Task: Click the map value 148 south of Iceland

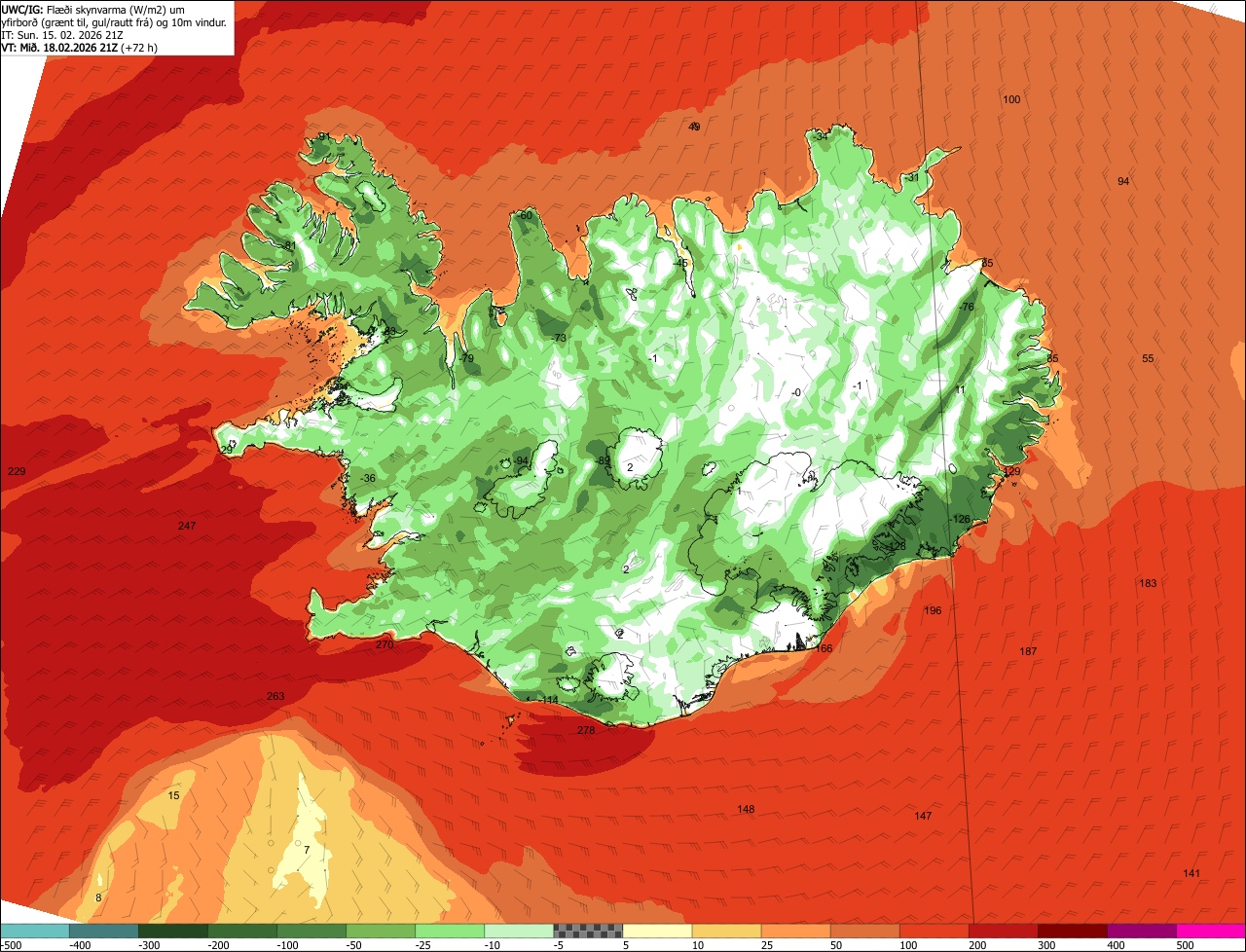Action: tap(746, 809)
